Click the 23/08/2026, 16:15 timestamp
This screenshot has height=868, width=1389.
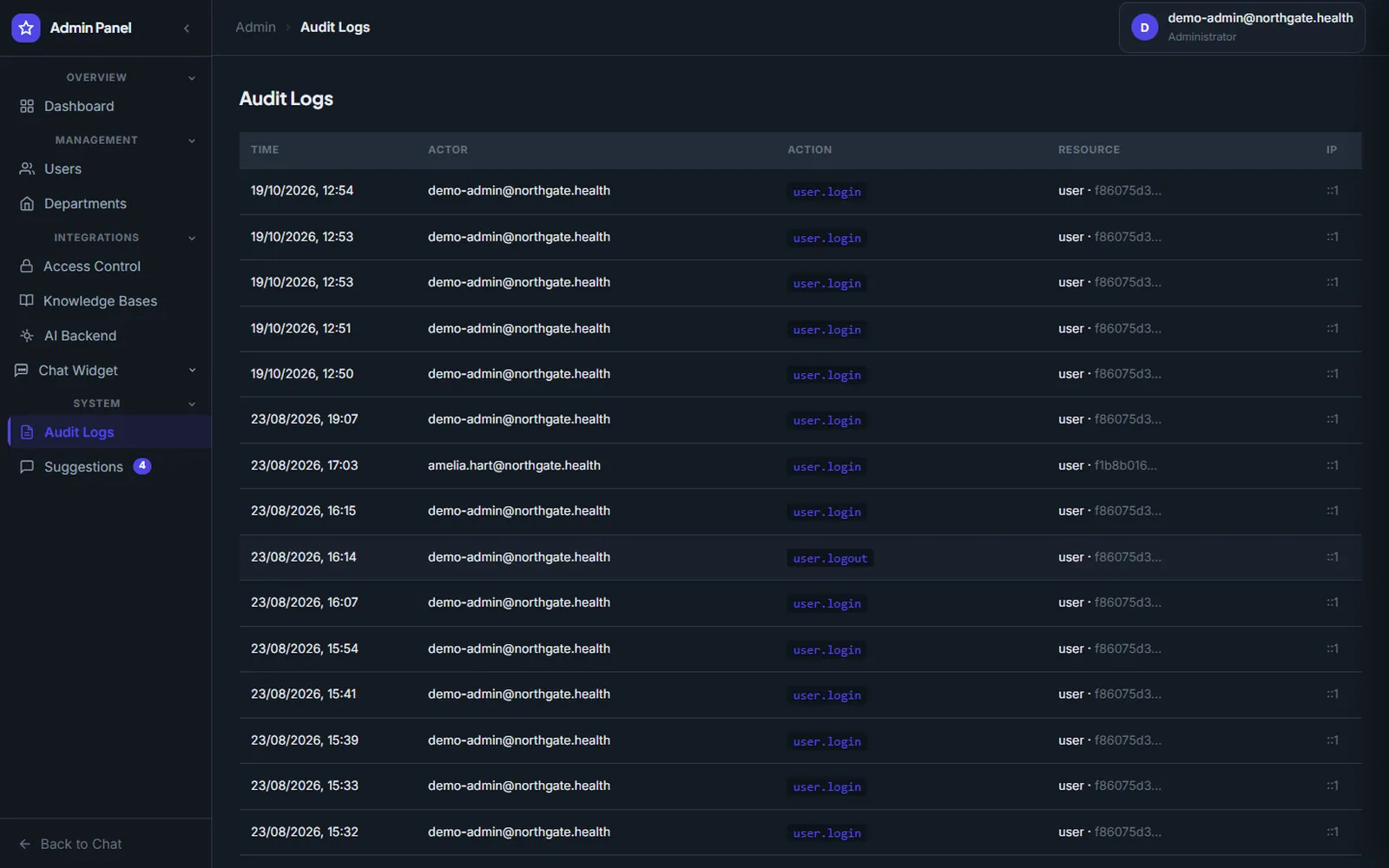[303, 510]
